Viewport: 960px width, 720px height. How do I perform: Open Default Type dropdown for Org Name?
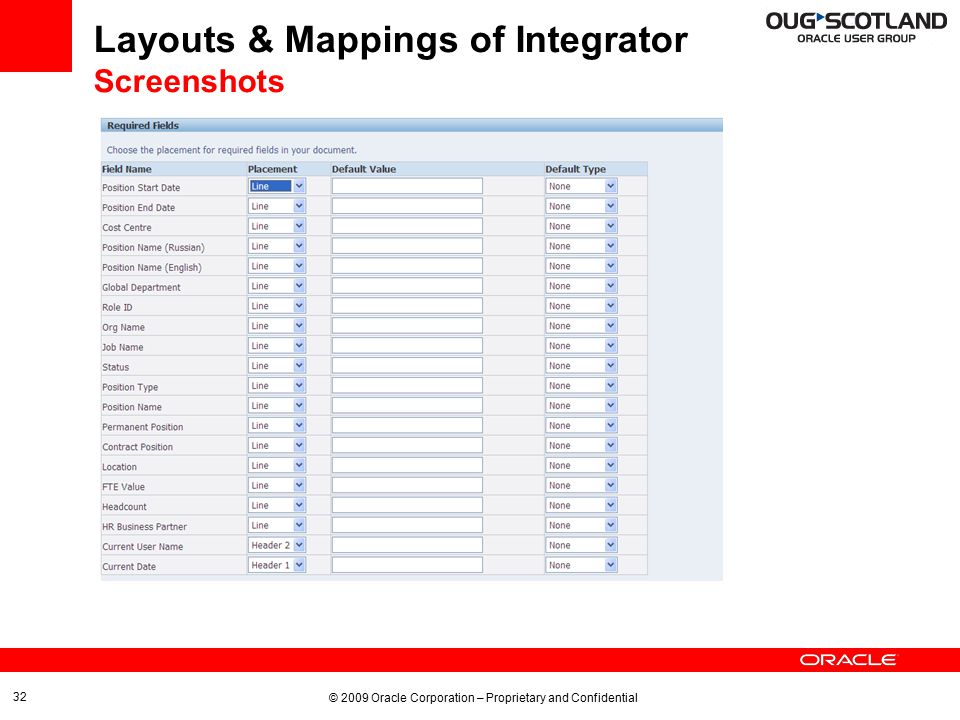coord(581,326)
